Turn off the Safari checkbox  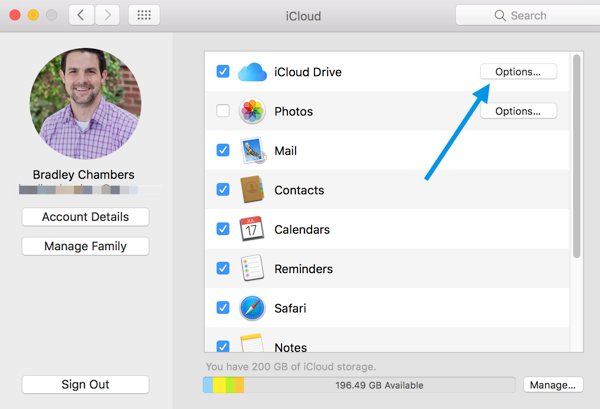point(223,308)
